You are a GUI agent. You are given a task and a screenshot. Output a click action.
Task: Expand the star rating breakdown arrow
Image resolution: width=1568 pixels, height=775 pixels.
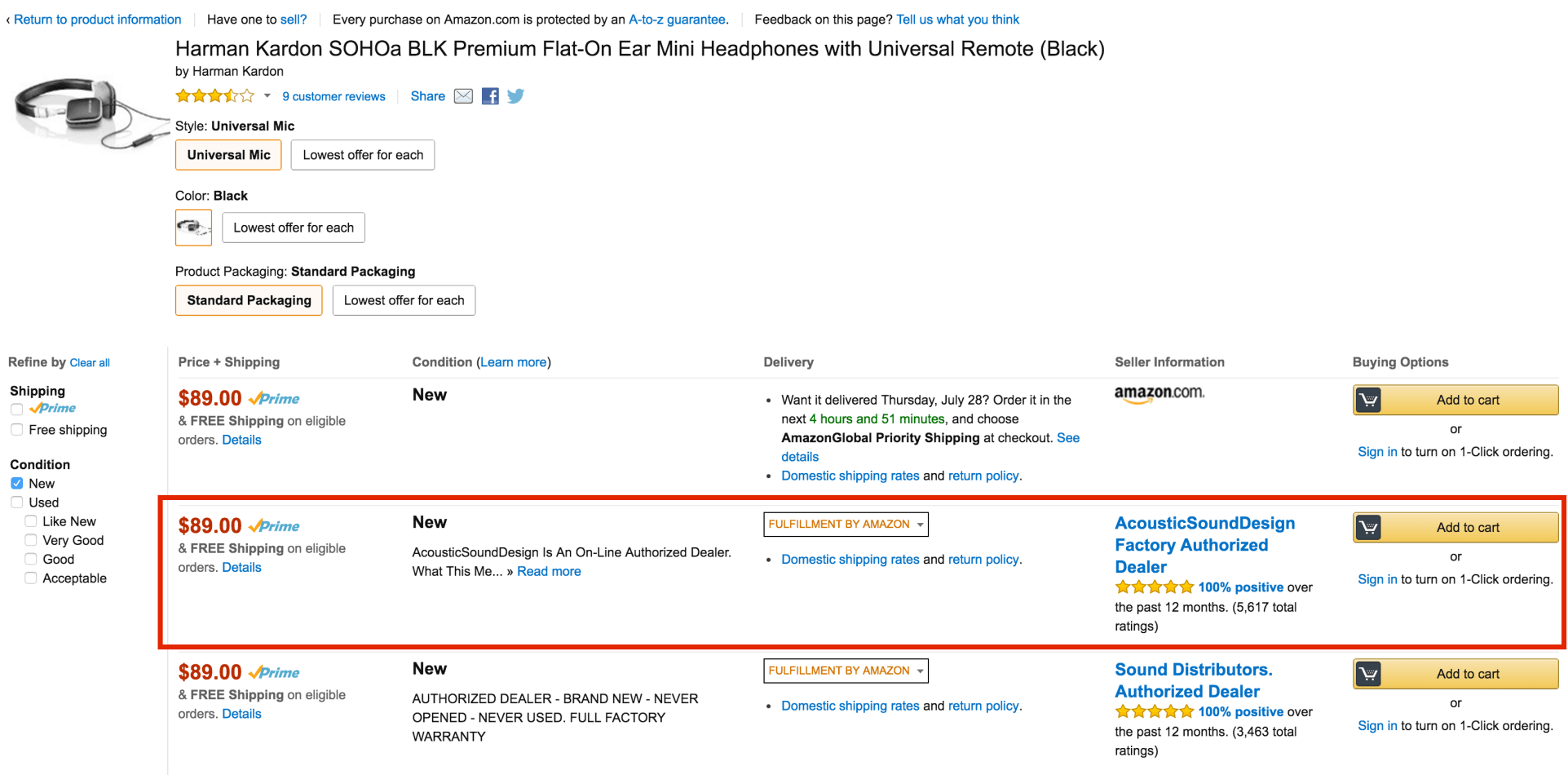click(267, 96)
